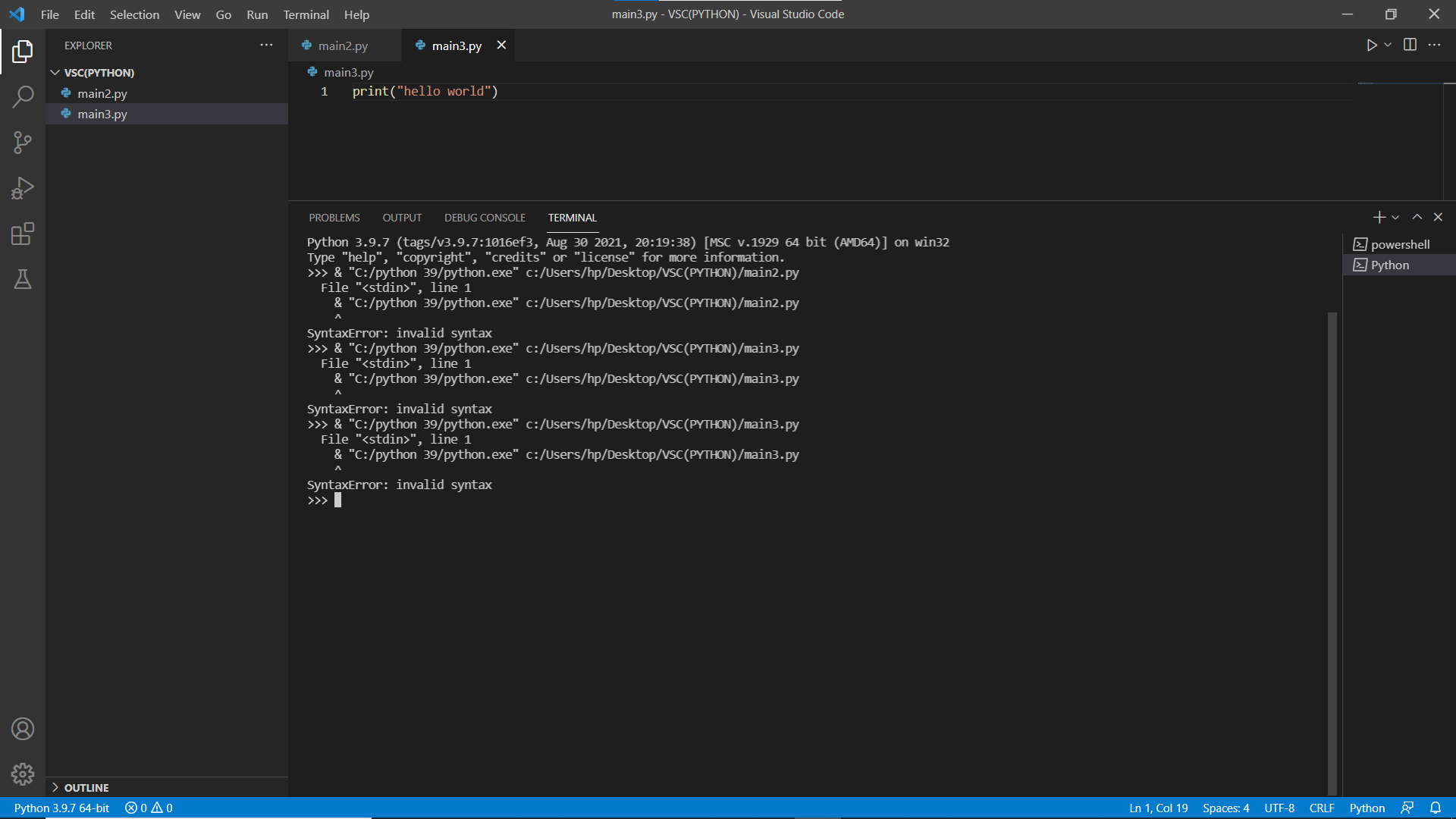The width and height of the screenshot is (1456, 819).
Task: Open the Terminal menu
Action: pos(306,14)
